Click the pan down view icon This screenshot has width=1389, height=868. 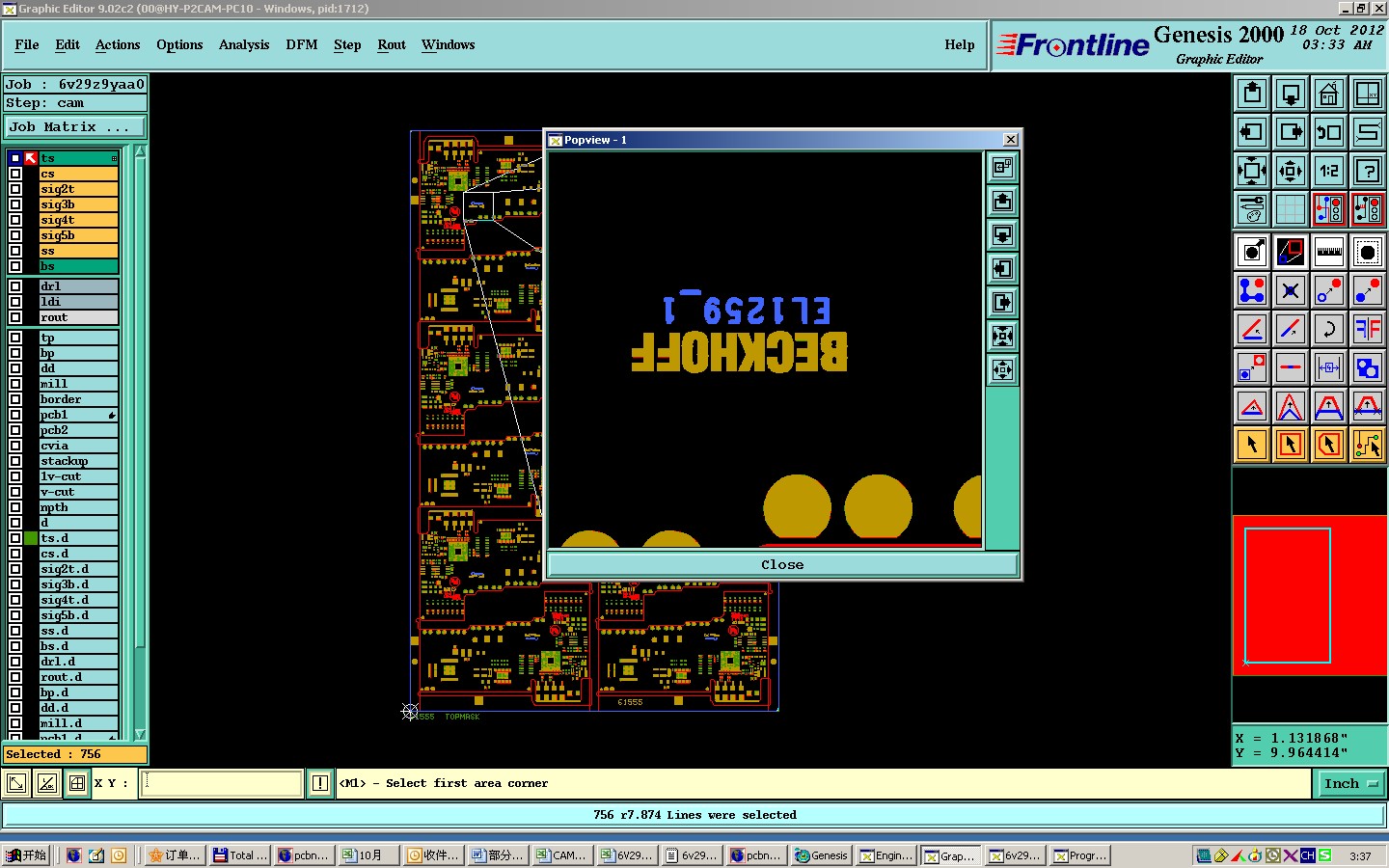pos(1291,94)
